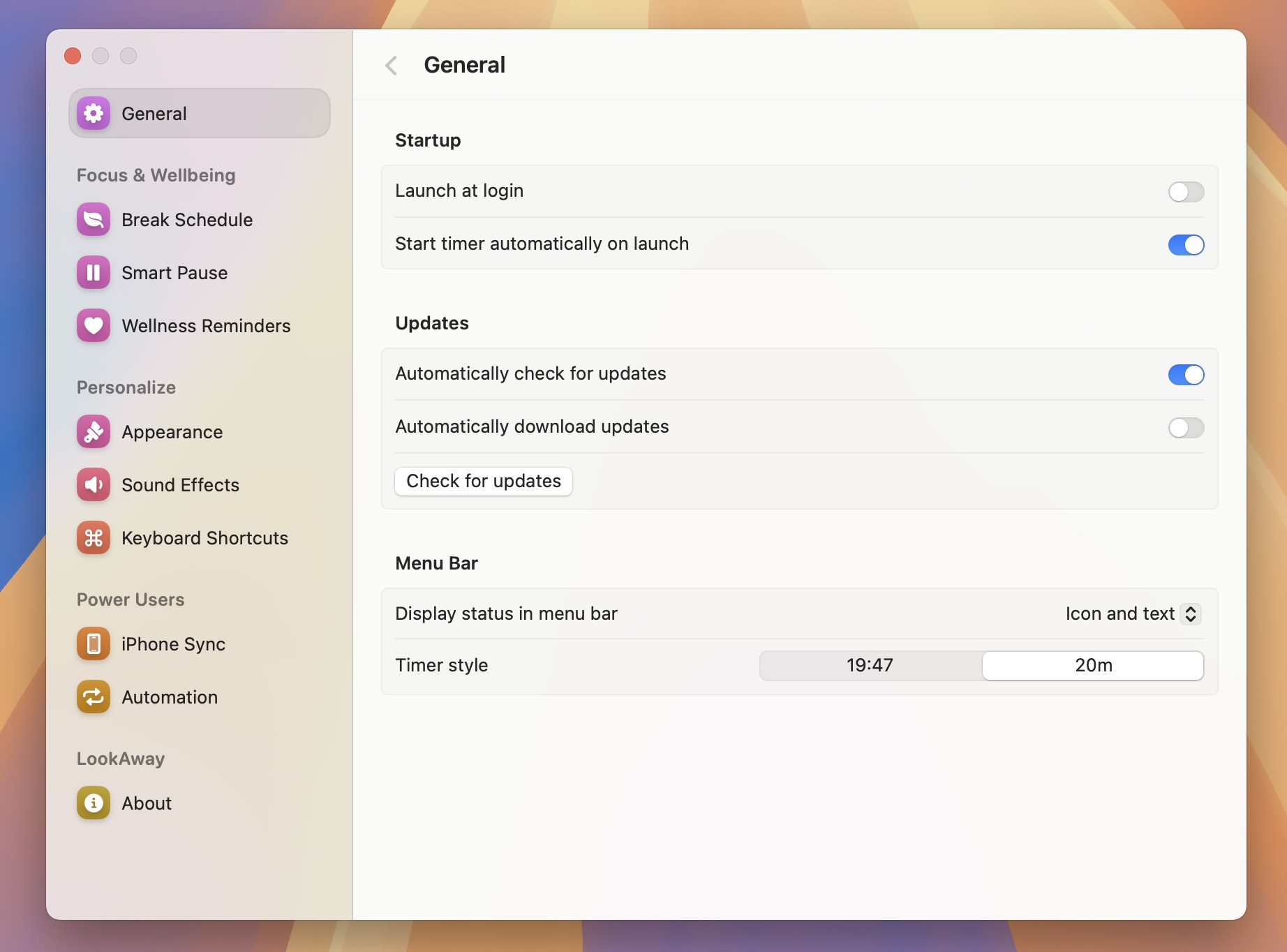Click the red close window button
The image size is (1287, 952).
pyautogui.click(x=73, y=56)
